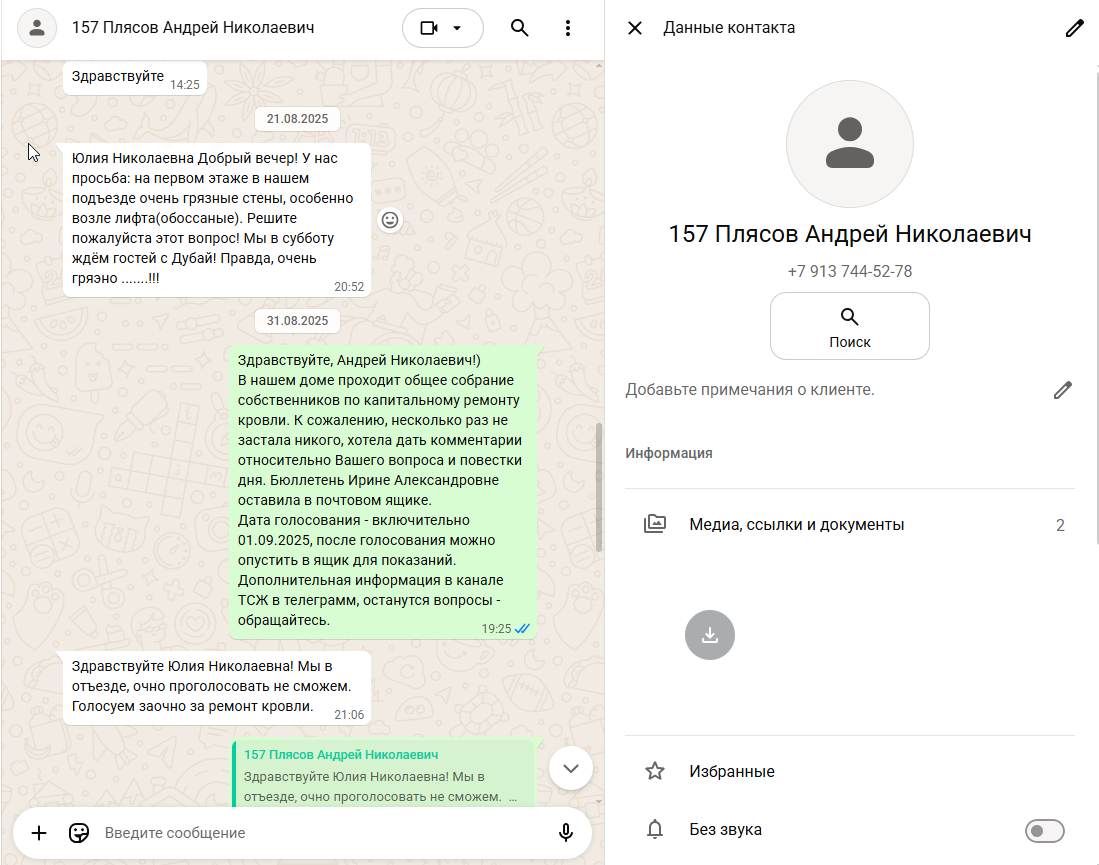Screen dimensions: 1099x865
Task: Click the large profile picture placeholder
Action: (x=849, y=144)
